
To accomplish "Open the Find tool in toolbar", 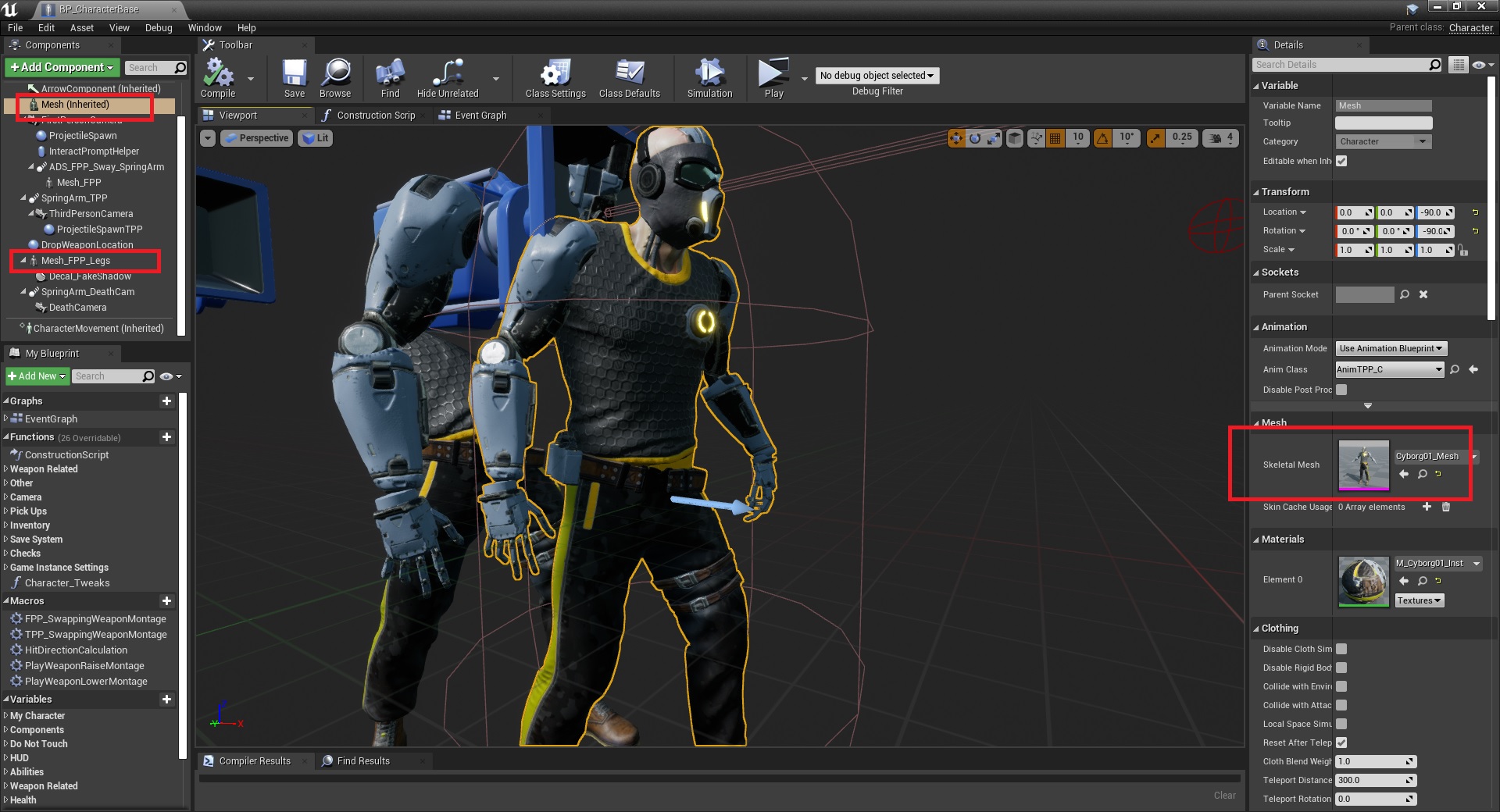I will coord(390,74).
